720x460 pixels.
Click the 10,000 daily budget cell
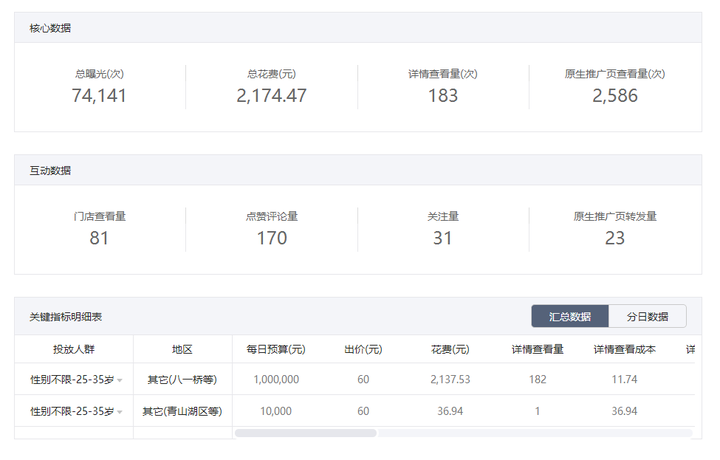(276, 411)
